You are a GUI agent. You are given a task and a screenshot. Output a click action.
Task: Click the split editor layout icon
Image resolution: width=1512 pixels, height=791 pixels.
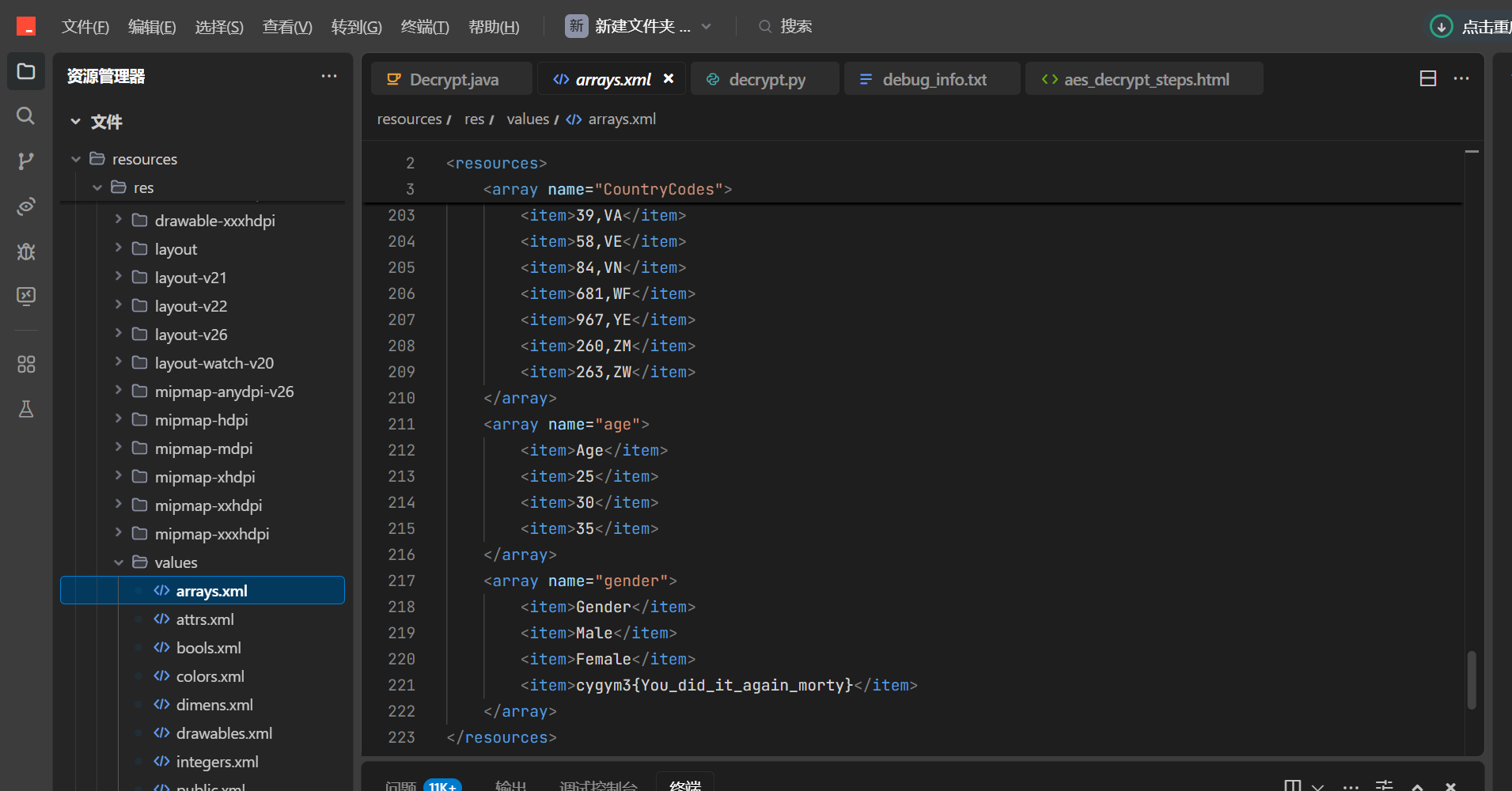click(x=1427, y=79)
